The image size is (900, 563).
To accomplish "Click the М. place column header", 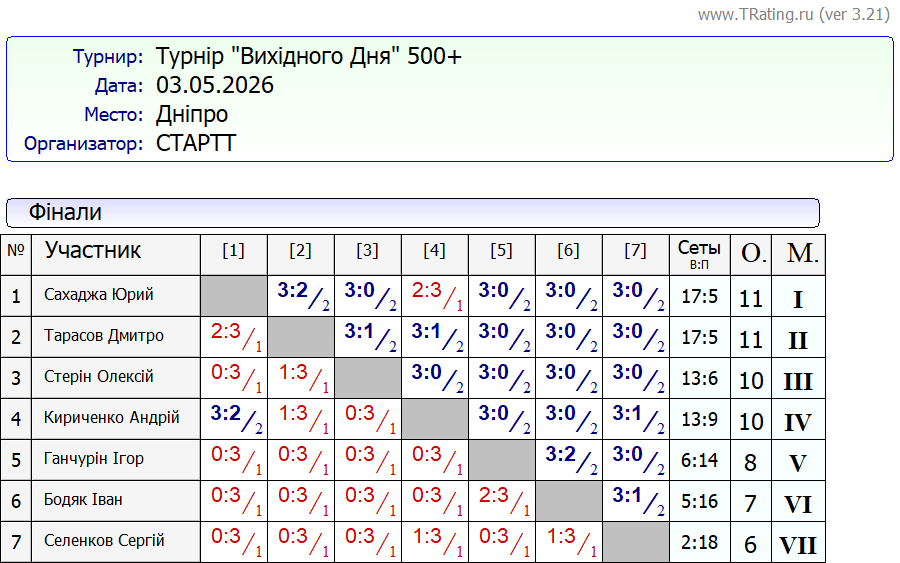I will 798,254.
